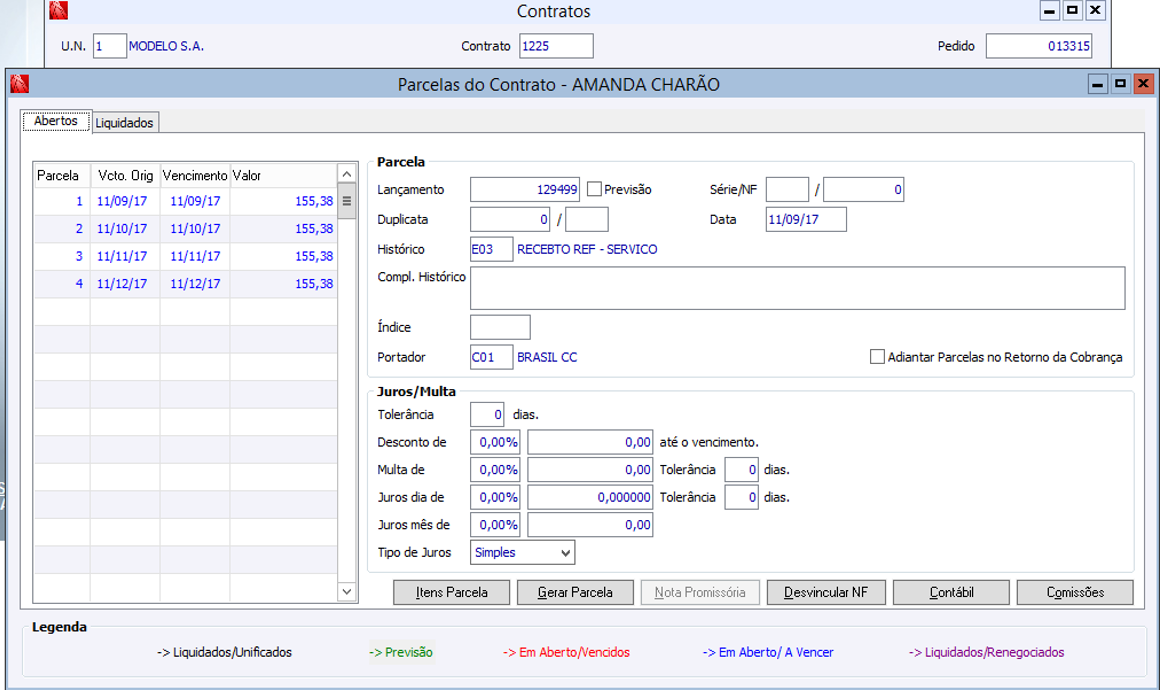This screenshot has height=690, width=1160.
Task: Select the Abertos tab
Action: tap(56, 121)
